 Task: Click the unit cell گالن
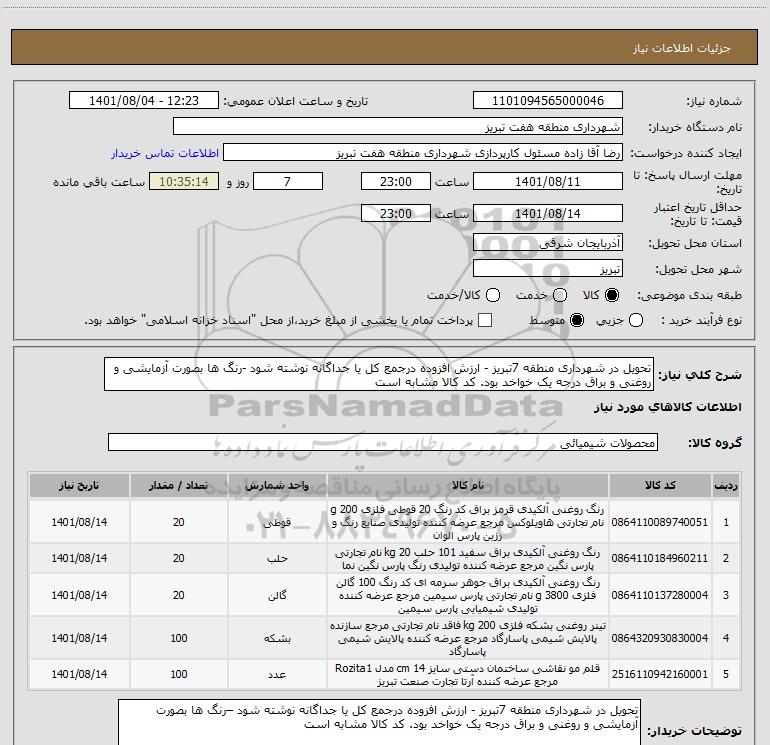tap(277, 595)
